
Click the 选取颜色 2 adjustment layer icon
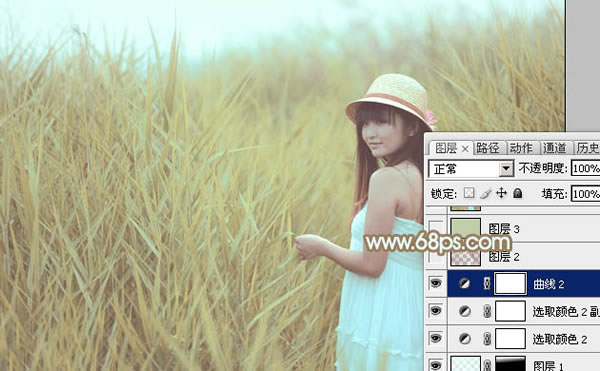coord(465,338)
